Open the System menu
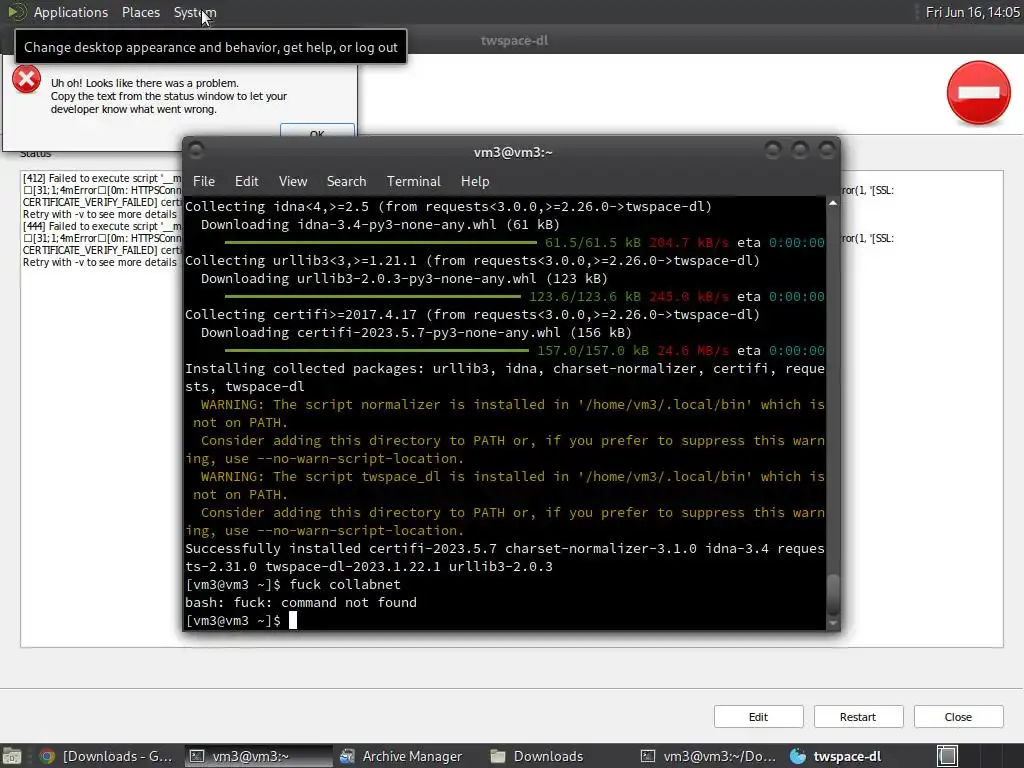This screenshot has width=1024, height=768. pos(195,12)
